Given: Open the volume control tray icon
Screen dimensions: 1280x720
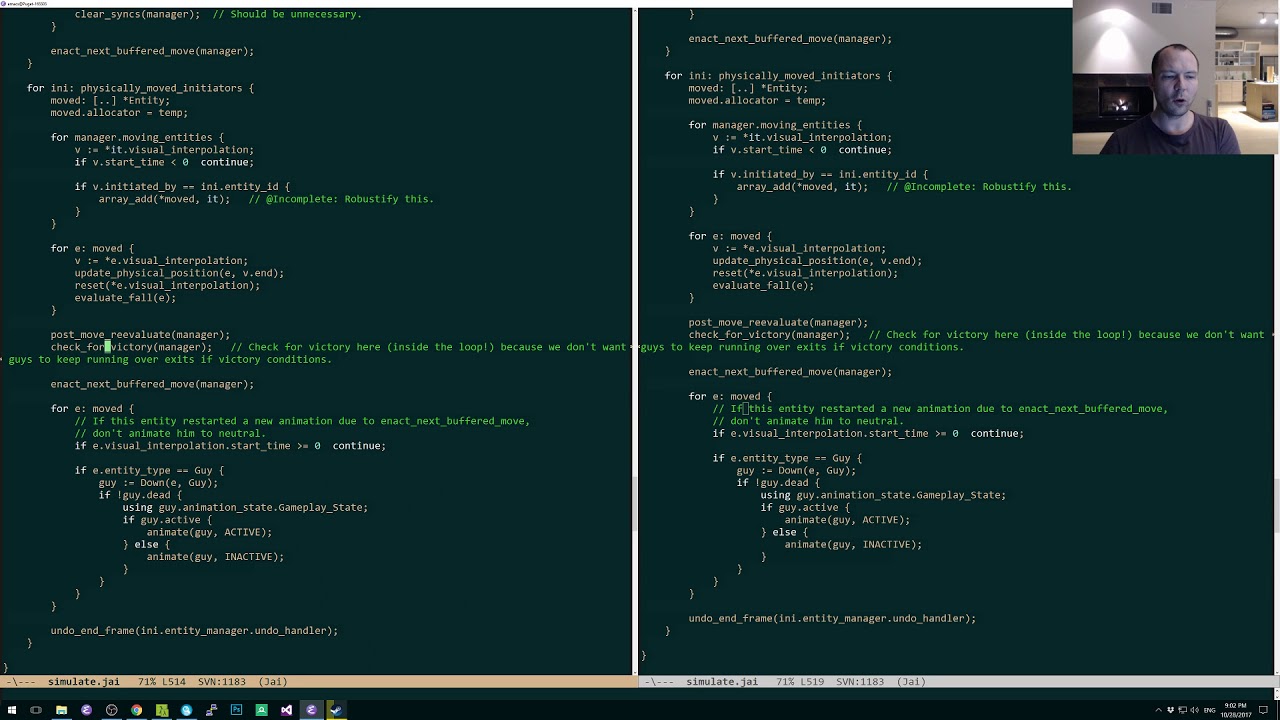Looking at the screenshot, I should (1194, 710).
